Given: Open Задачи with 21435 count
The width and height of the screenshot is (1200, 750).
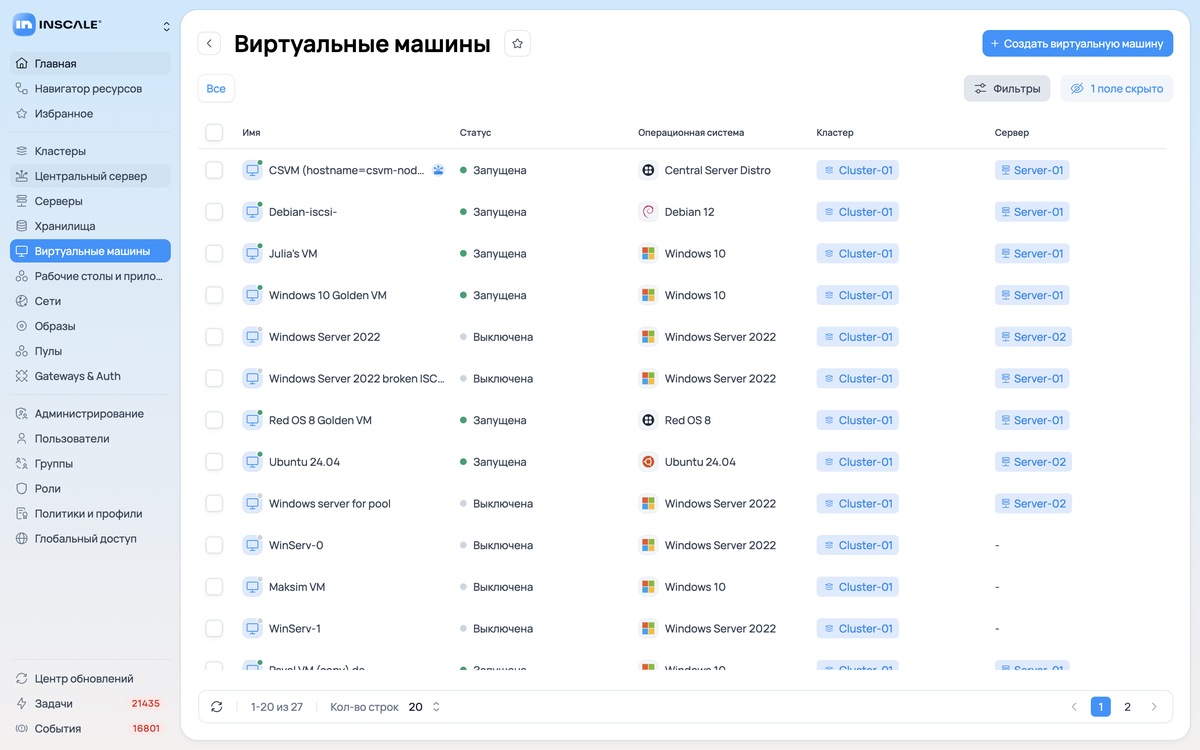Looking at the screenshot, I should pyautogui.click(x=91, y=703).
